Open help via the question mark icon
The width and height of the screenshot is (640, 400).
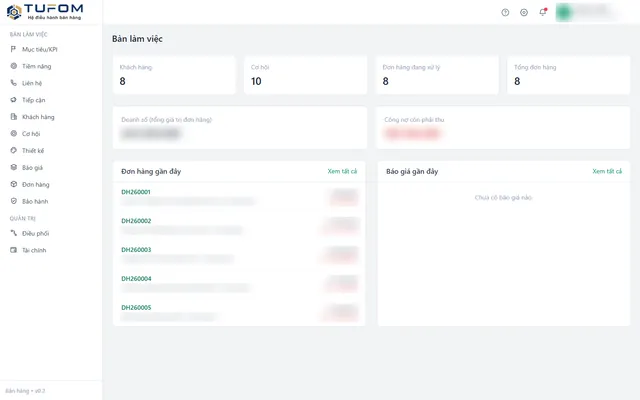pos(505,12)
